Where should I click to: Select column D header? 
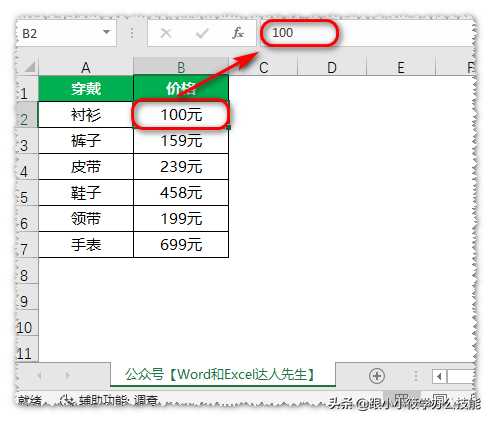point(332,67)
